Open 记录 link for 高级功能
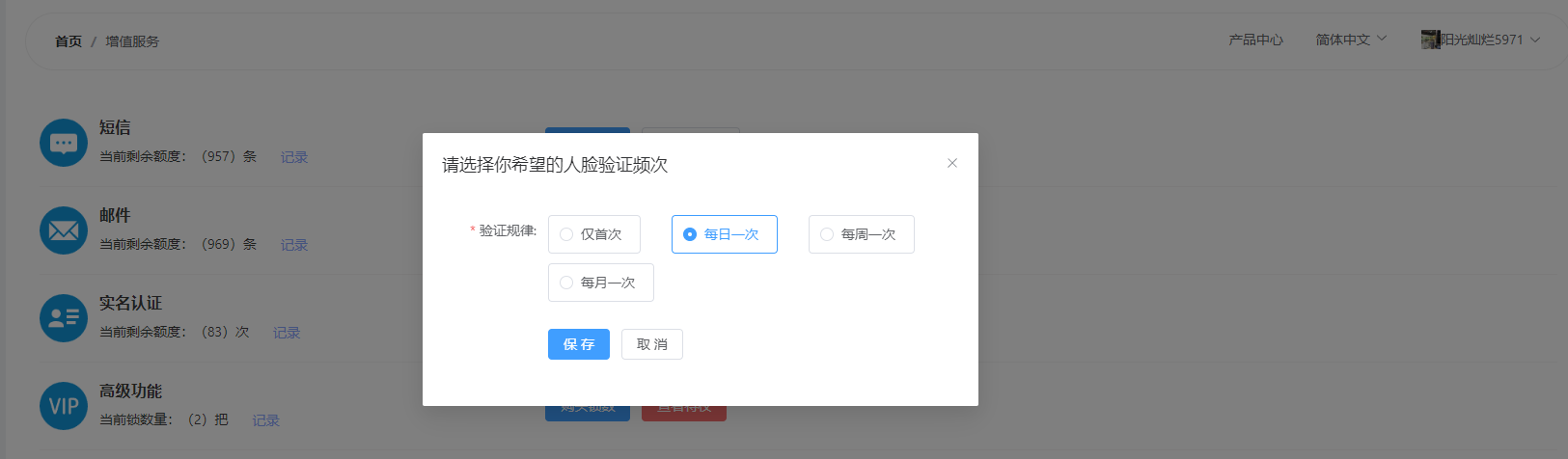Viewport: 1568px width, 459px height. [x=266, y=420]
